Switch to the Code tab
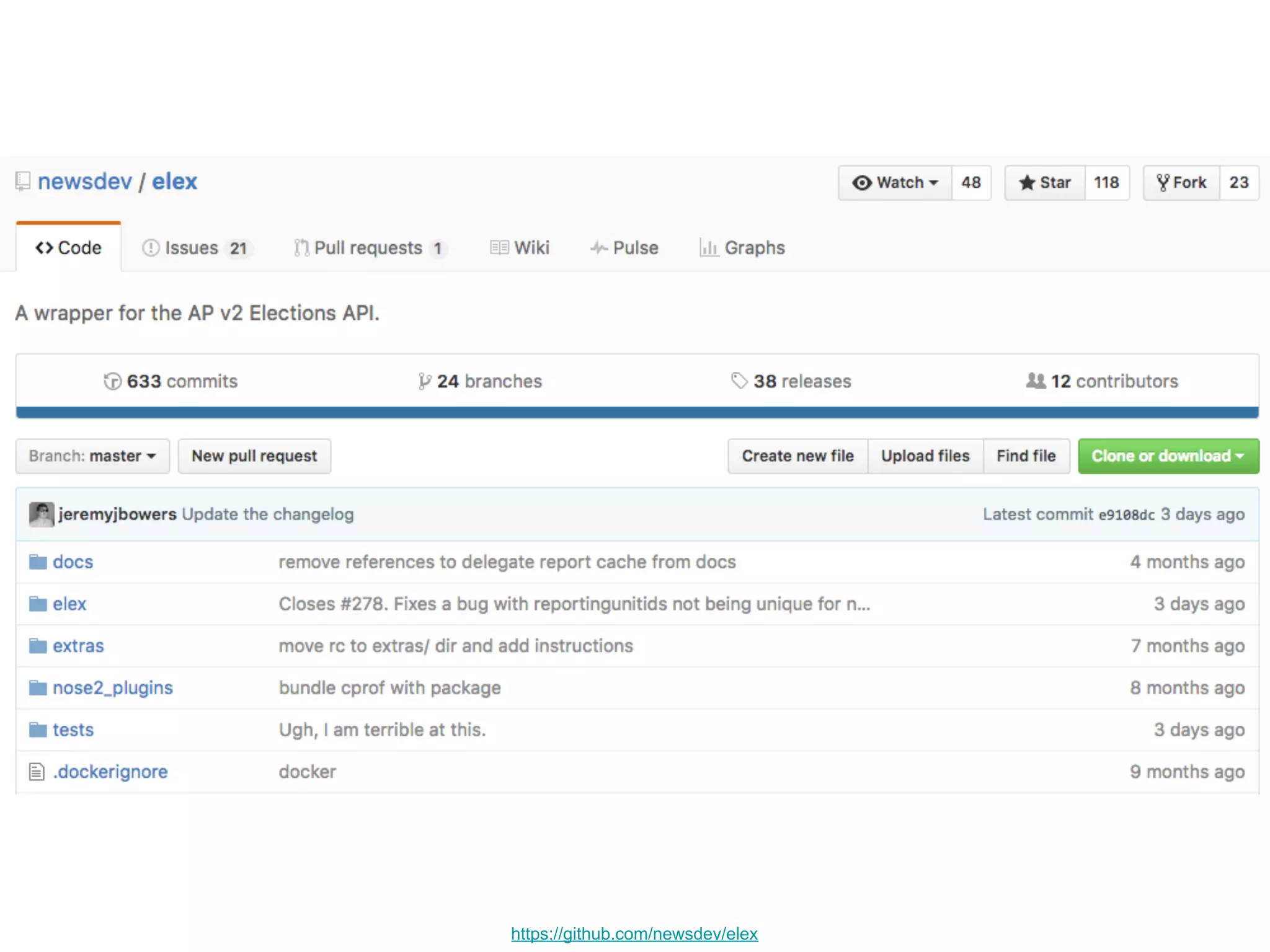The image size is (1270, 952). (x=68, y=248)
